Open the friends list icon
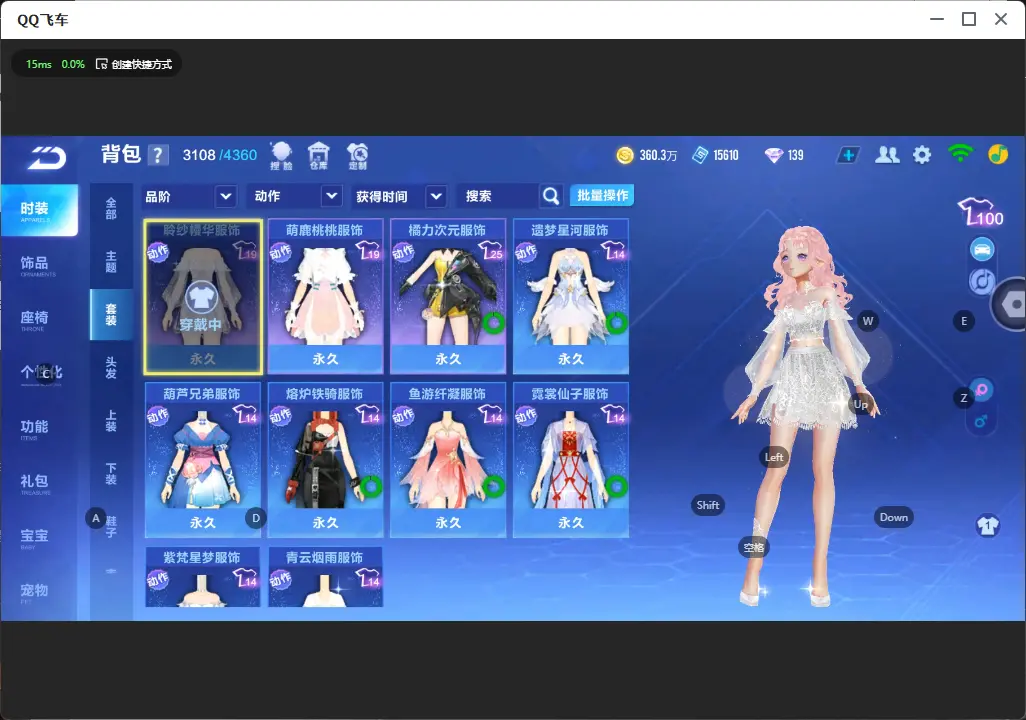Image resolution: width=1026 pixels, height=720 pixels. coord(887,155)
